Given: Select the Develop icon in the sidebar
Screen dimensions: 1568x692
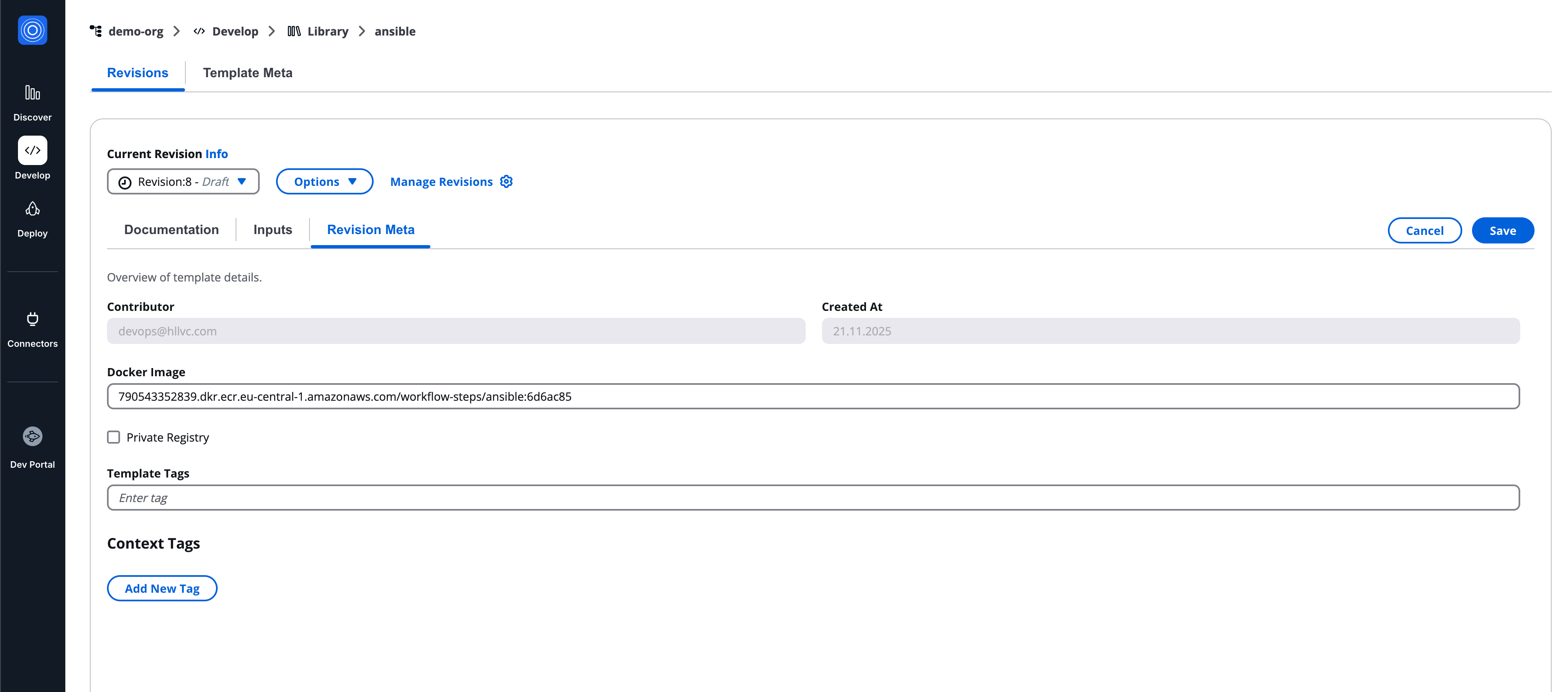Looking at the screenshot, I should (x=32, y=150).
